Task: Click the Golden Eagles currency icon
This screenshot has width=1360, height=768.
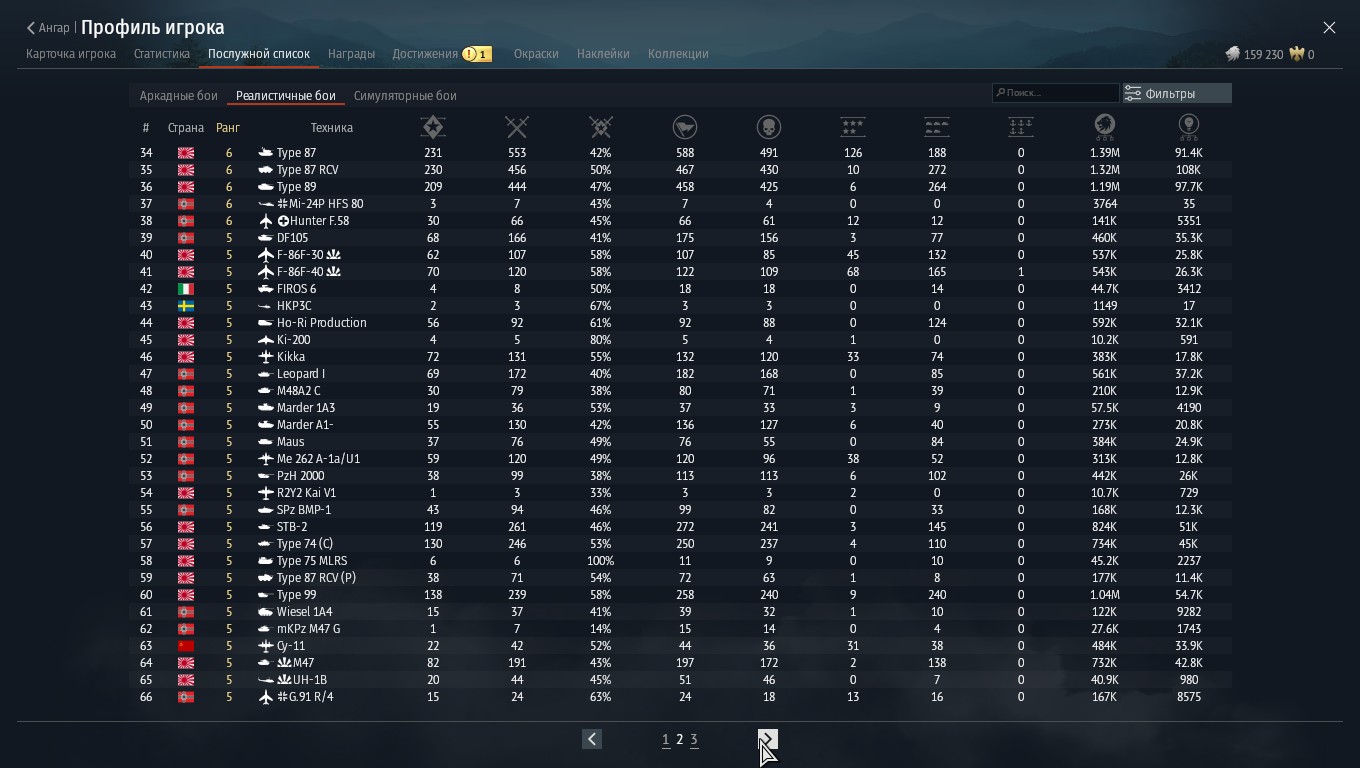Action: click(1297, 54)
